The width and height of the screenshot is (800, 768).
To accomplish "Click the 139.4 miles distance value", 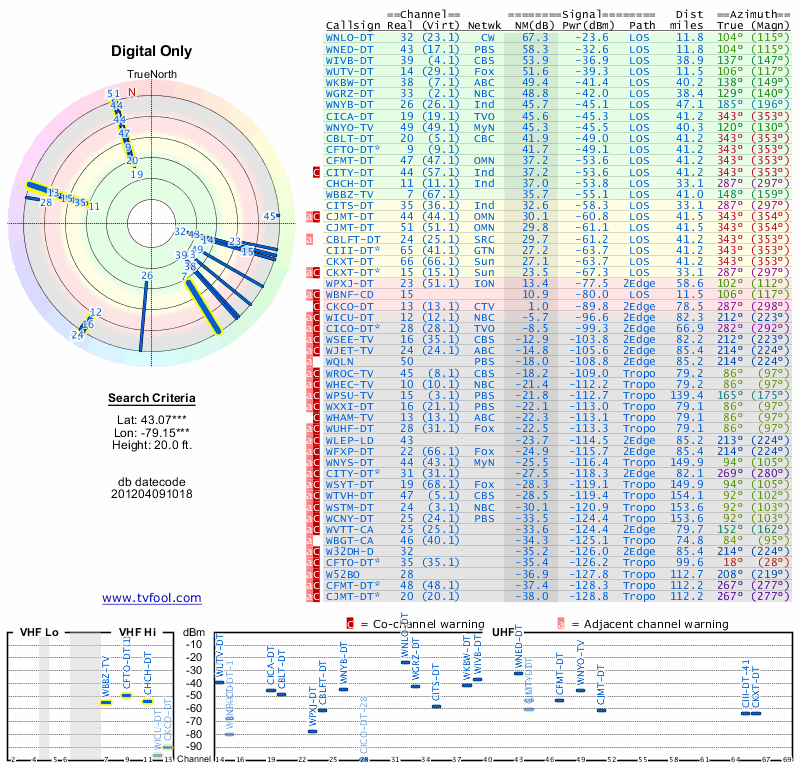I will [x=686, y=395].
